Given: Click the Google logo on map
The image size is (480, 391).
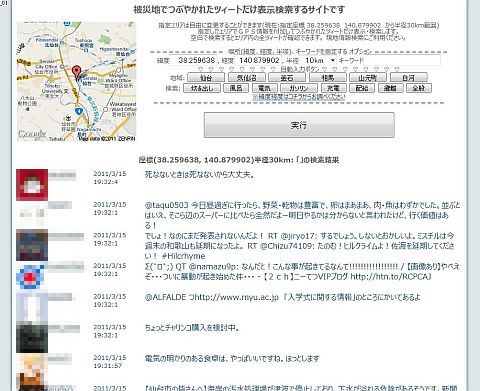Looking at the screenshot, I should pyautogui.click(x=32, y=134).
